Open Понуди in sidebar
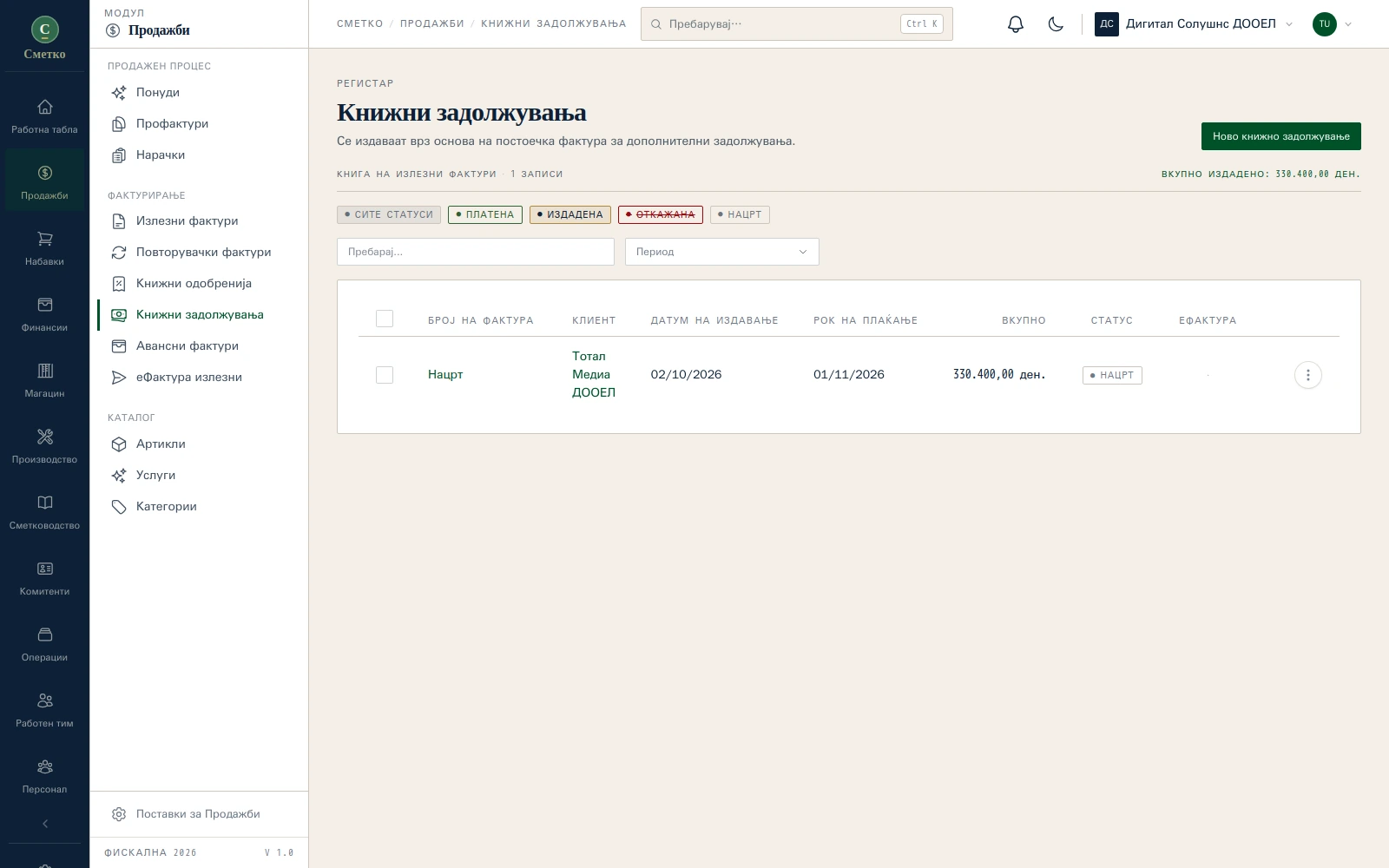Screen dimensions: 1389x868 pos(199,92)
